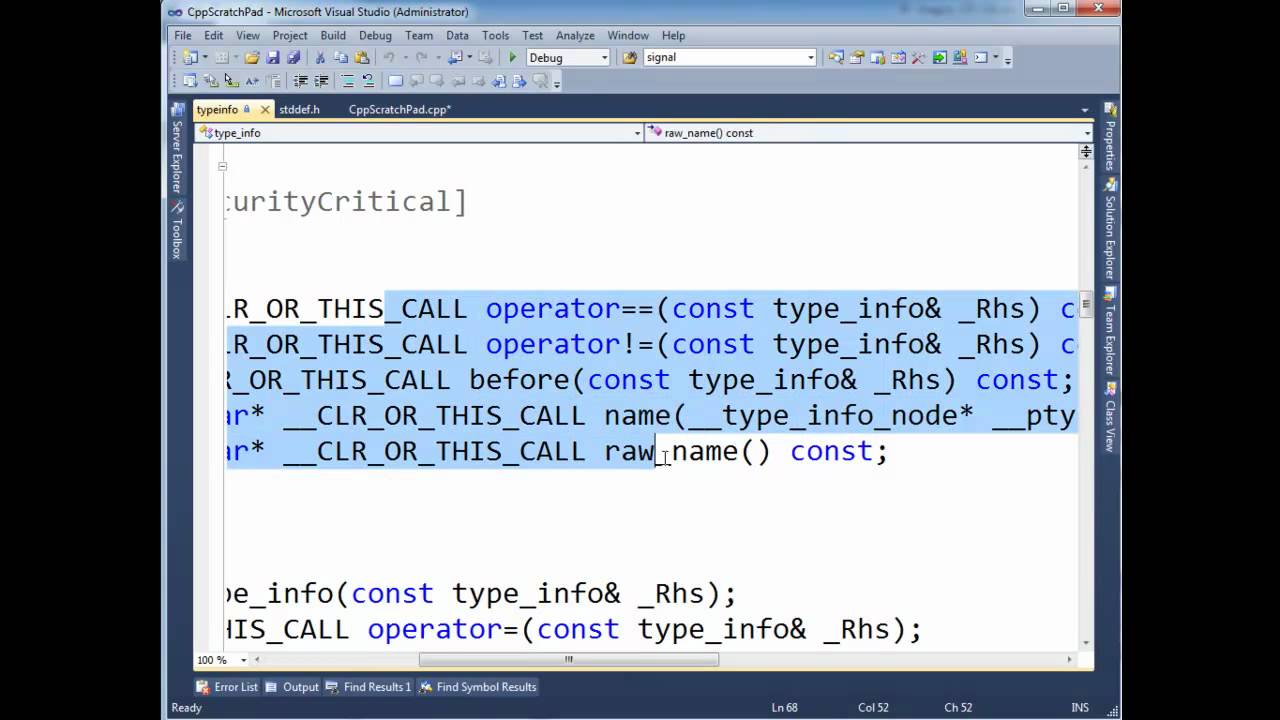Open Solution Explorer from the toolbar icon

pyautogui.click(x=836, y=58)
